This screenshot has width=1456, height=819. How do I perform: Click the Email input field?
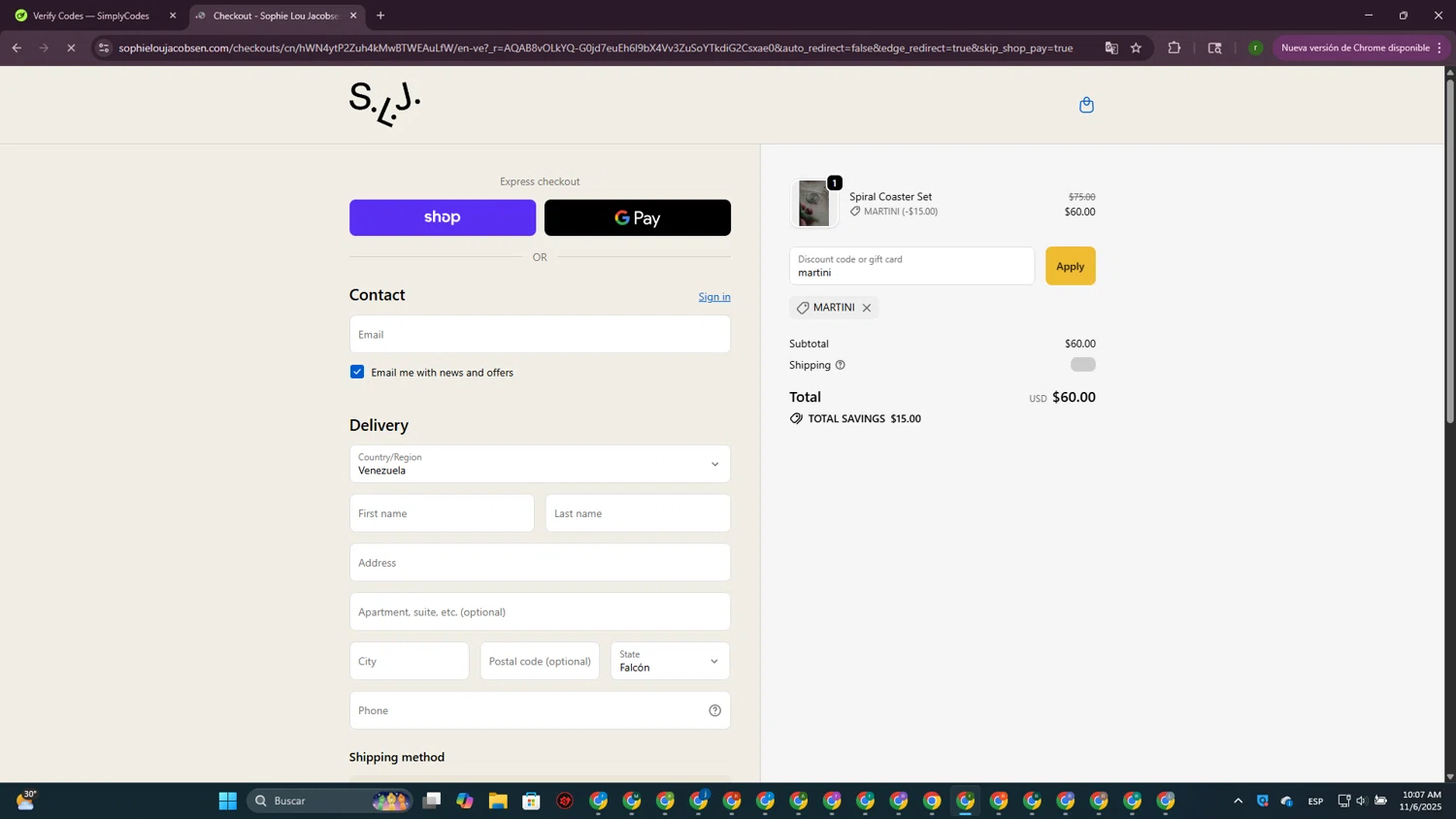(x=540, y=334)
